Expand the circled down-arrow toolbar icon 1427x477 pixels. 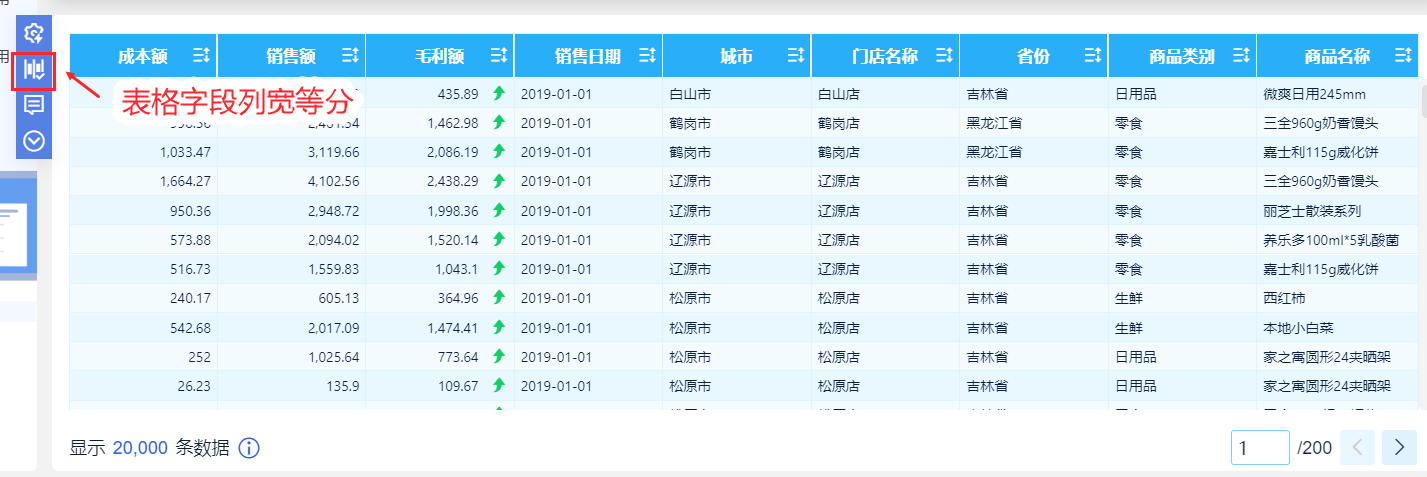tap(34, 140)
